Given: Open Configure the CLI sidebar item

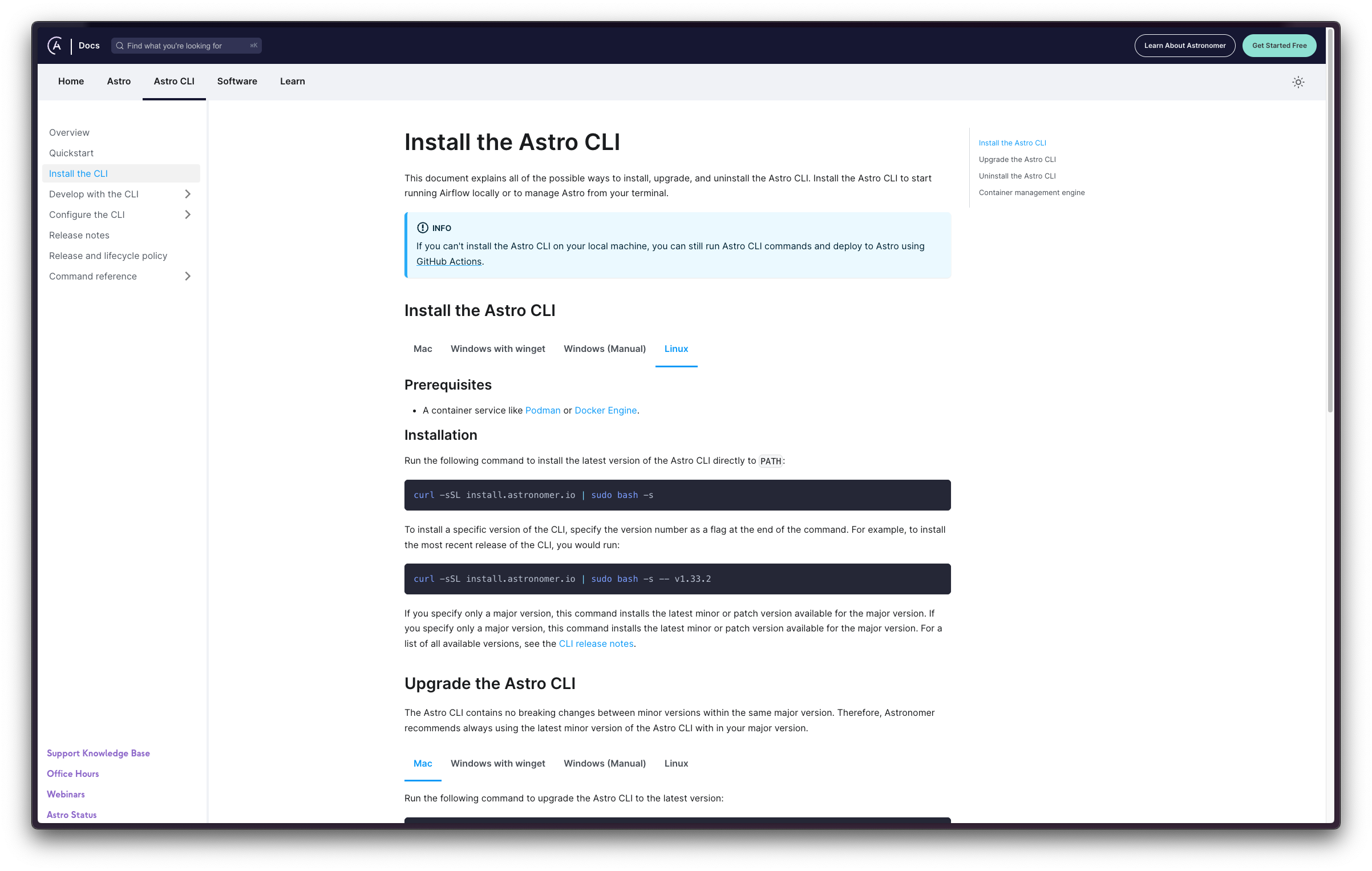Looking at the screenshot, I should point(87,214).
